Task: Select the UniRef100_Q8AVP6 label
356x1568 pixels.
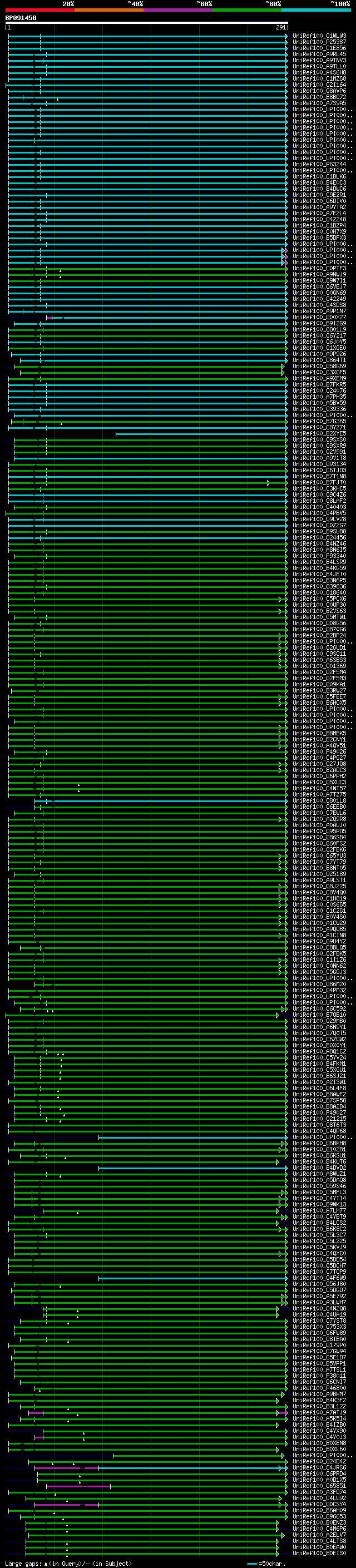Action: [x=319, y=91]
